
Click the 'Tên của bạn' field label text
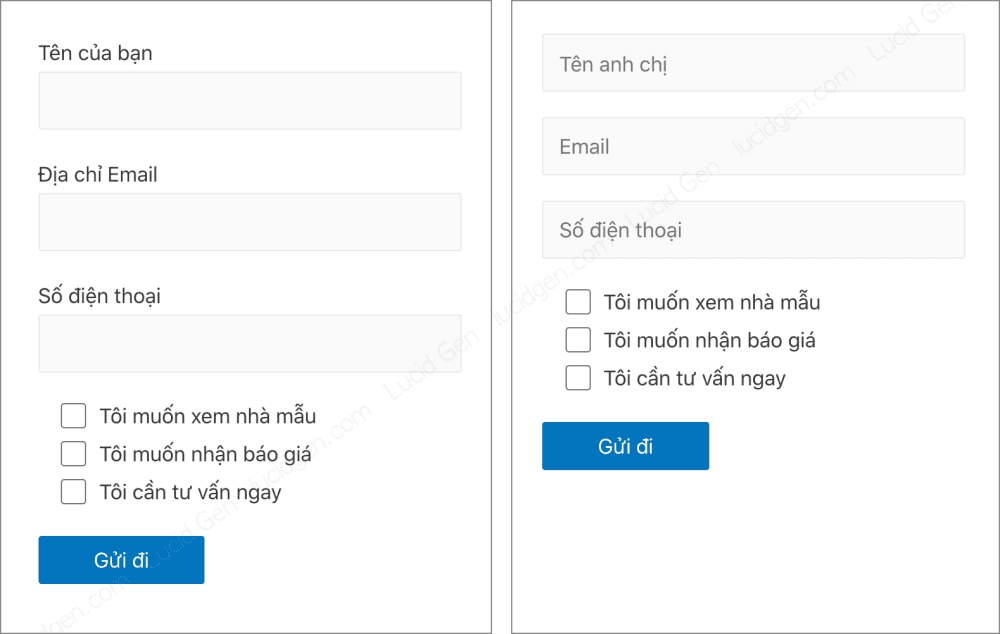coord(95,53)
